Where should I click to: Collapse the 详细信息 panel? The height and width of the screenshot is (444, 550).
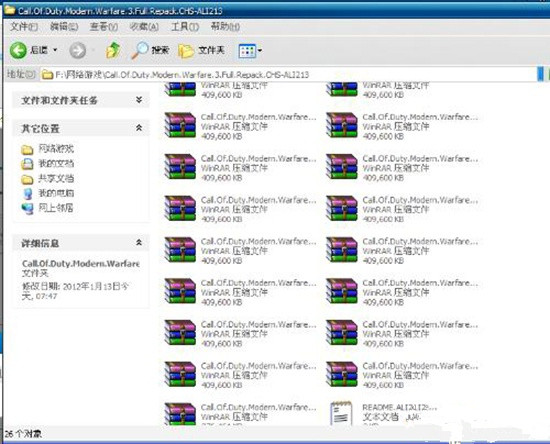coord(139,243)
